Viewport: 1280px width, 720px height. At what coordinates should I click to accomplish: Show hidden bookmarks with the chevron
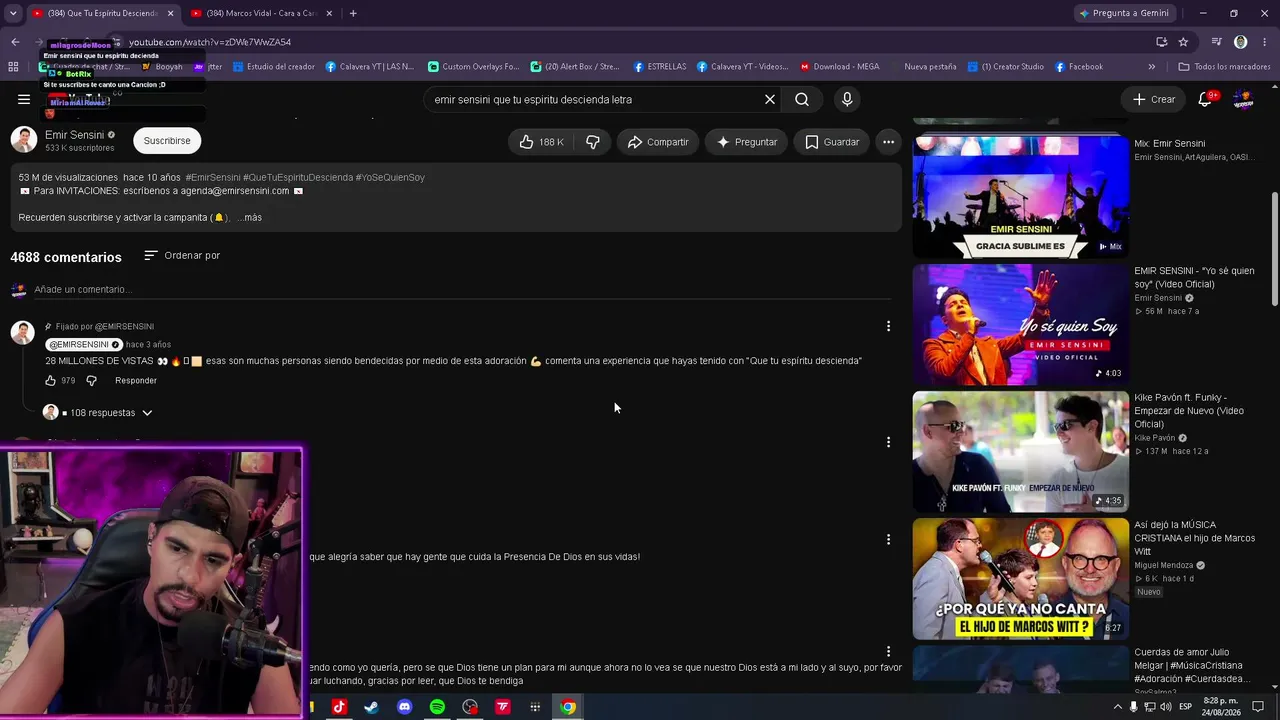[x=1151, y=67]
